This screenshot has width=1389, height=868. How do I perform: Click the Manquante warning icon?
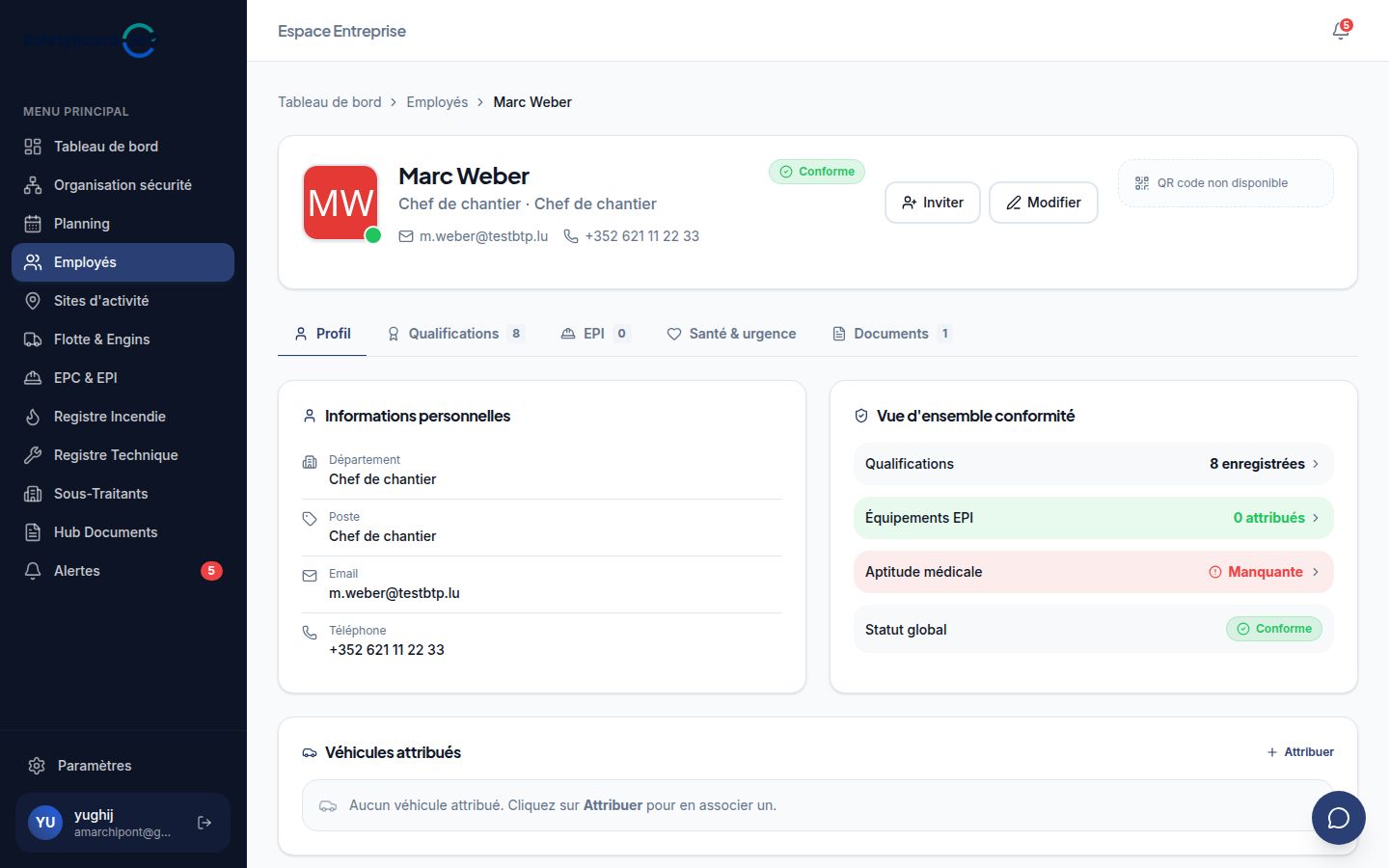pos(1215,572)
